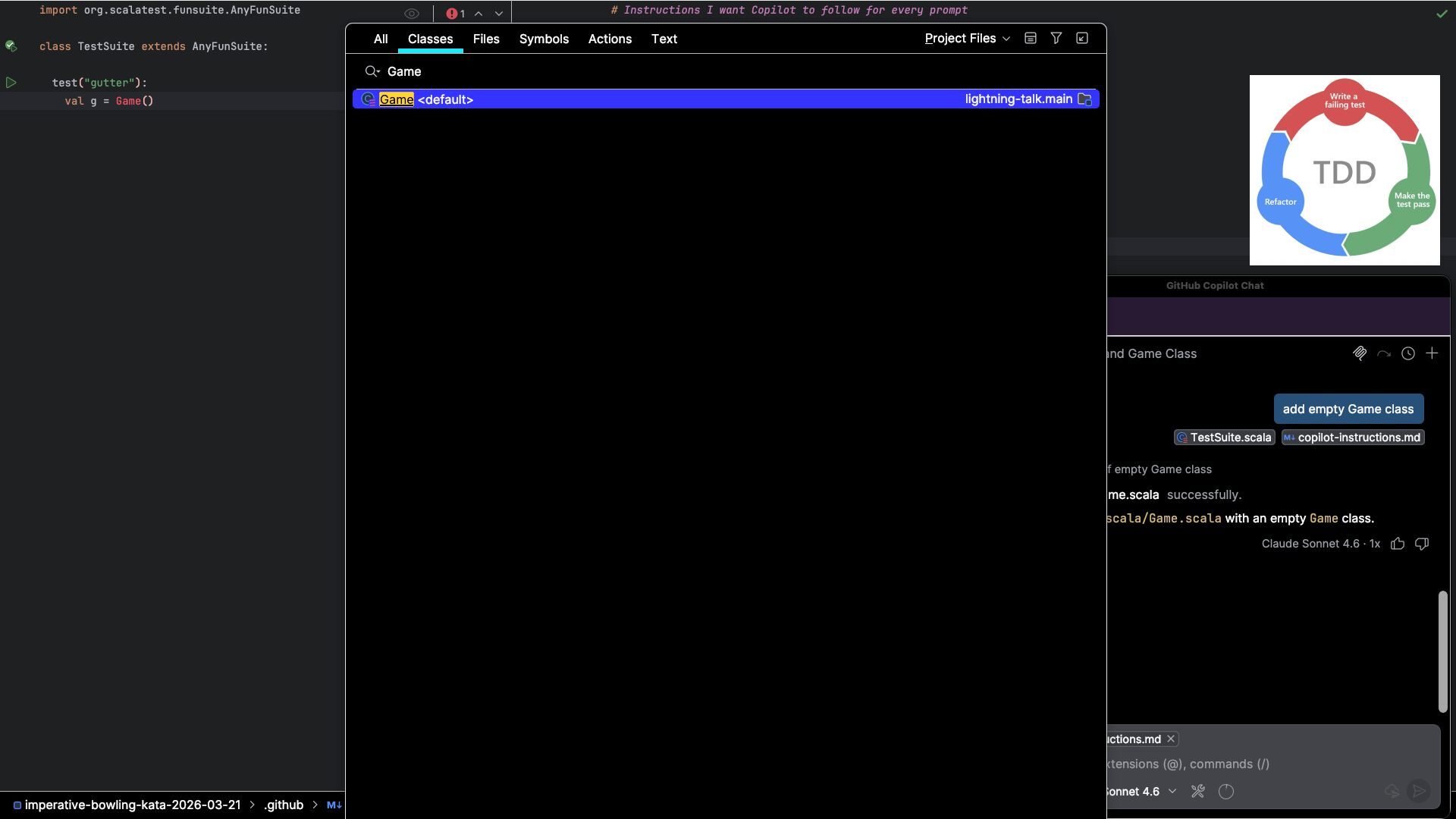Click the filter icon in search popup
The image size is (1456, 819).
1056,39
